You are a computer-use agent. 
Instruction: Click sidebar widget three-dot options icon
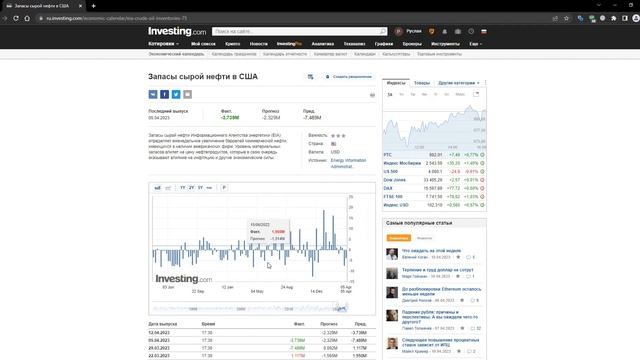click(485, 83)
